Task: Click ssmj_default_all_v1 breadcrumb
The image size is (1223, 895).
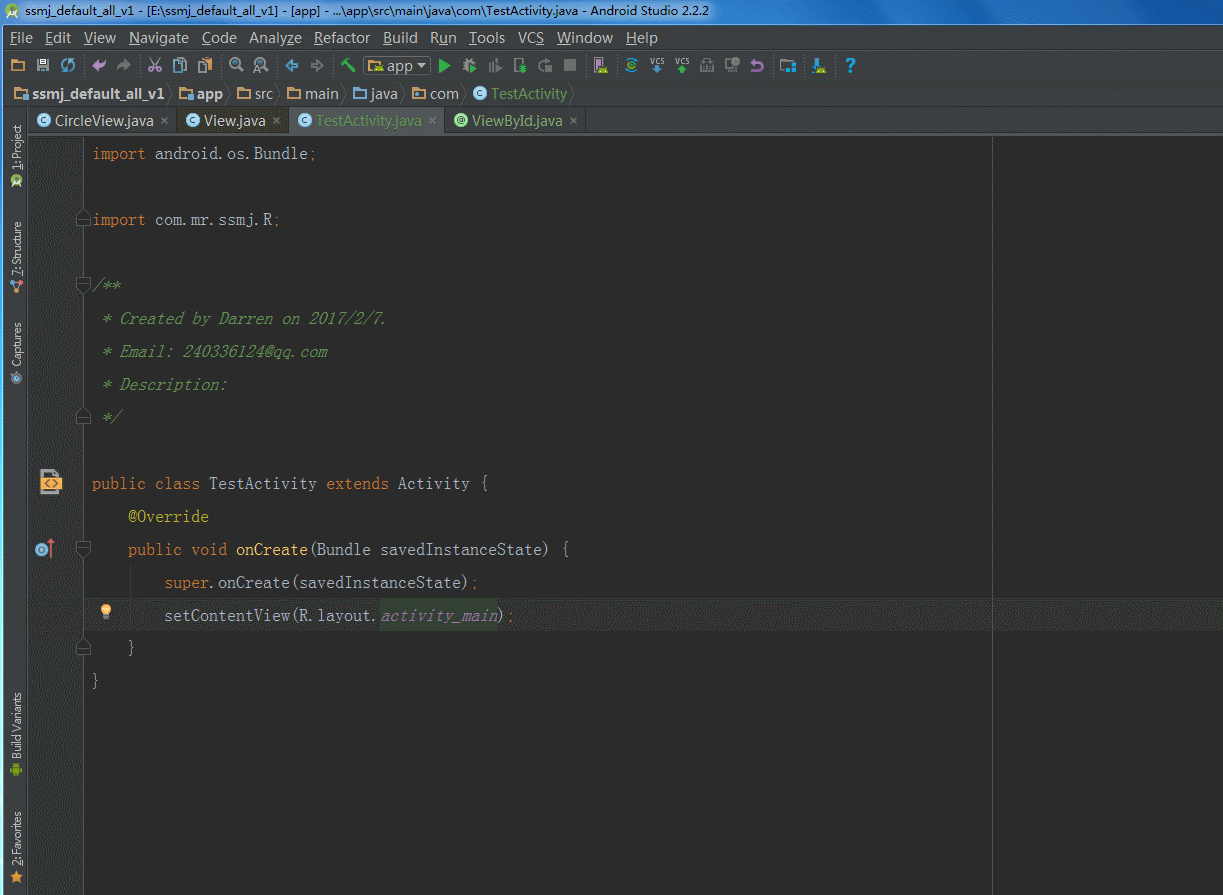Action: point(89,93)
